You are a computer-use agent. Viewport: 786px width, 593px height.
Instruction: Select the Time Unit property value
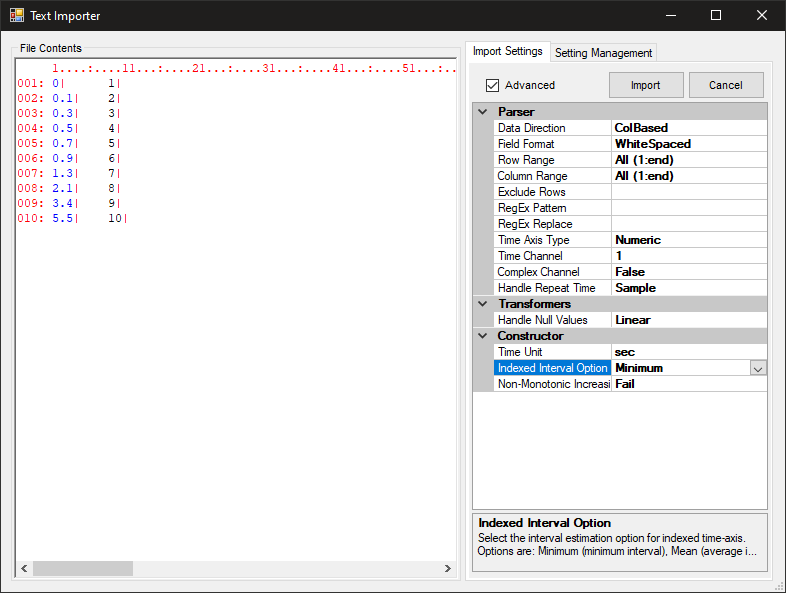tap(688, 352)
